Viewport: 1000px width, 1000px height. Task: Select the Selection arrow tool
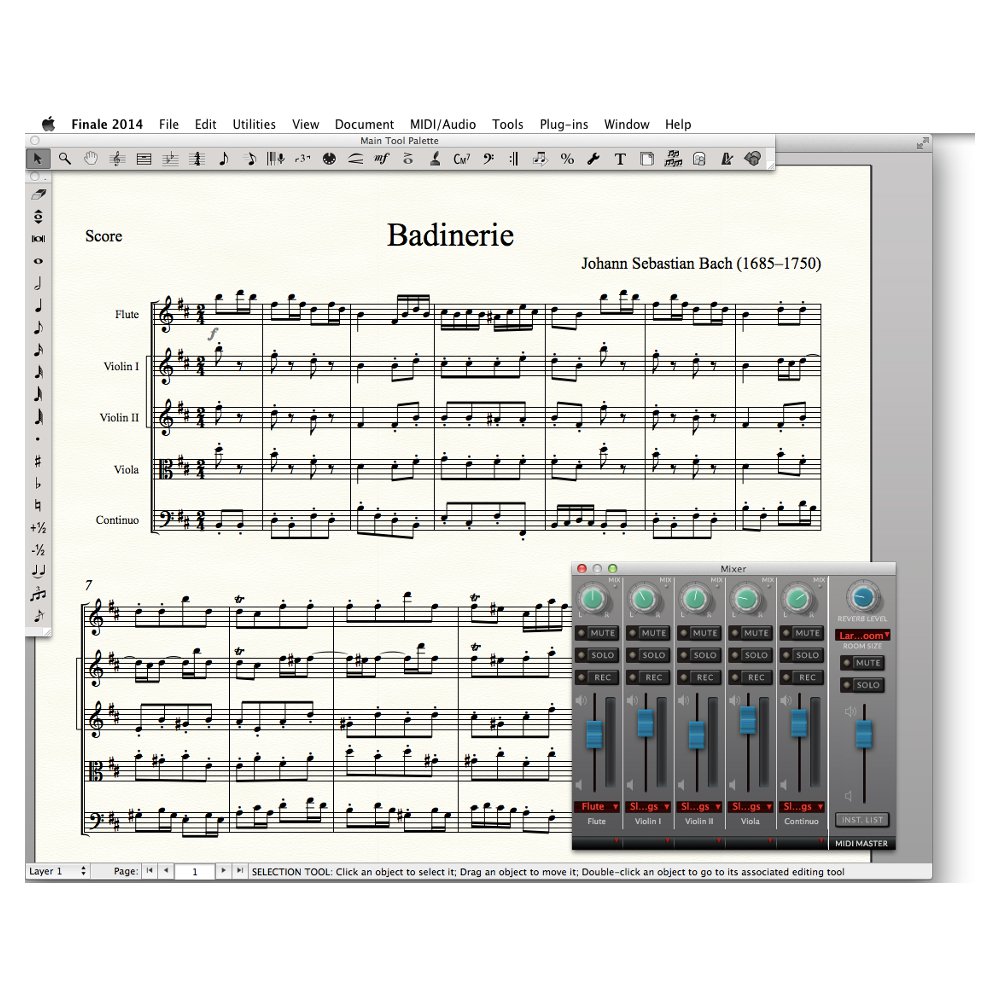[x=38, y=159]
